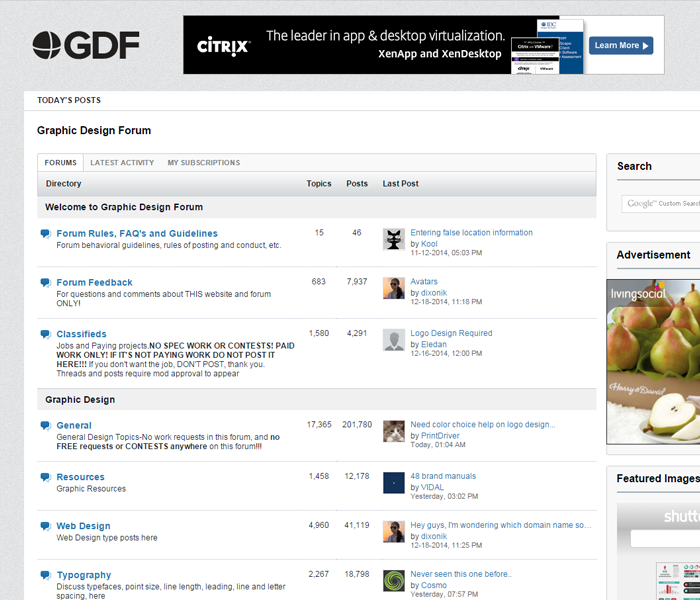View PrintDriver's profile link
Image resolution: width=700 pixels, height=600 pixels.
(x=440, y=436)
